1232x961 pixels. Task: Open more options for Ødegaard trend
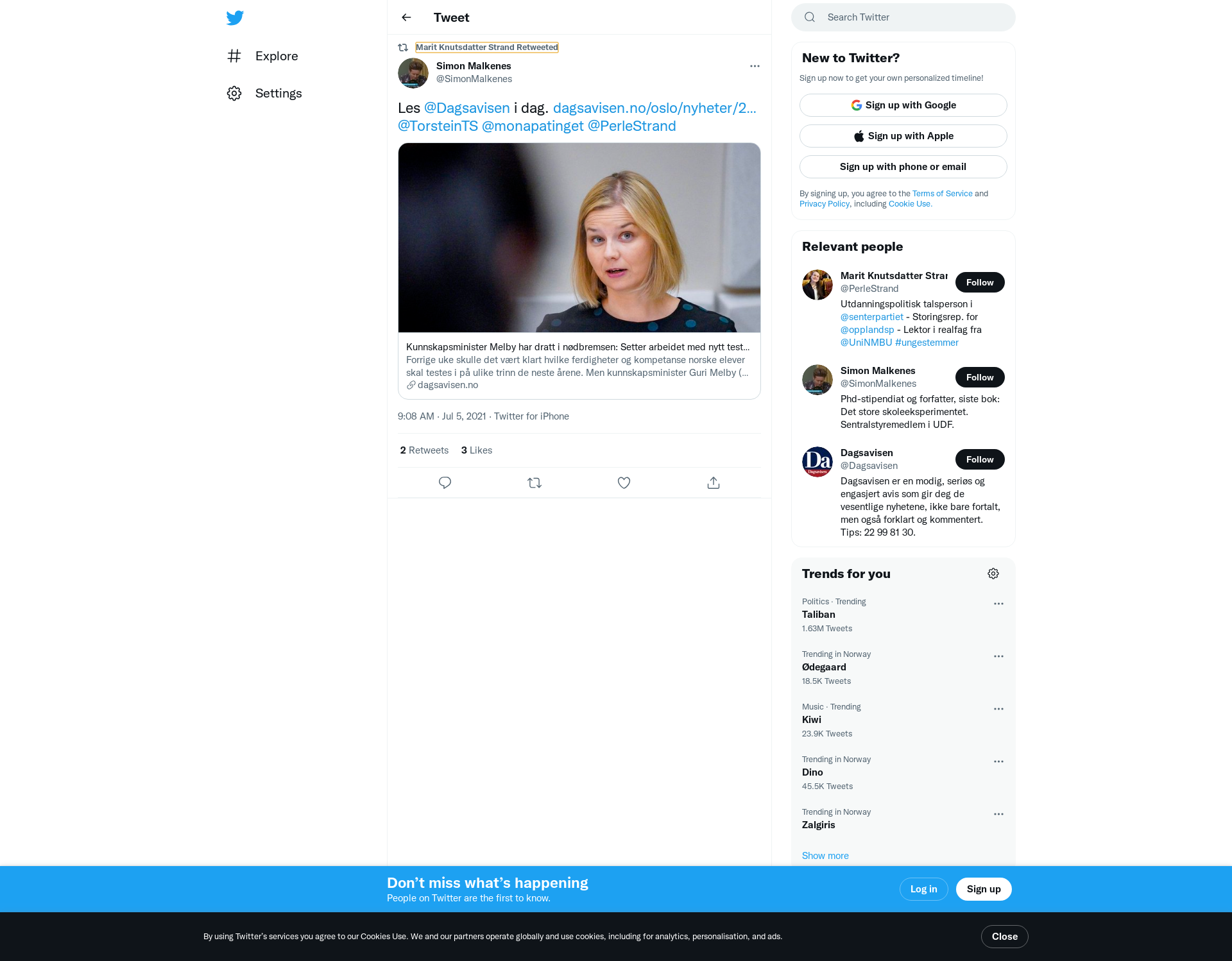tap(998, 656)
